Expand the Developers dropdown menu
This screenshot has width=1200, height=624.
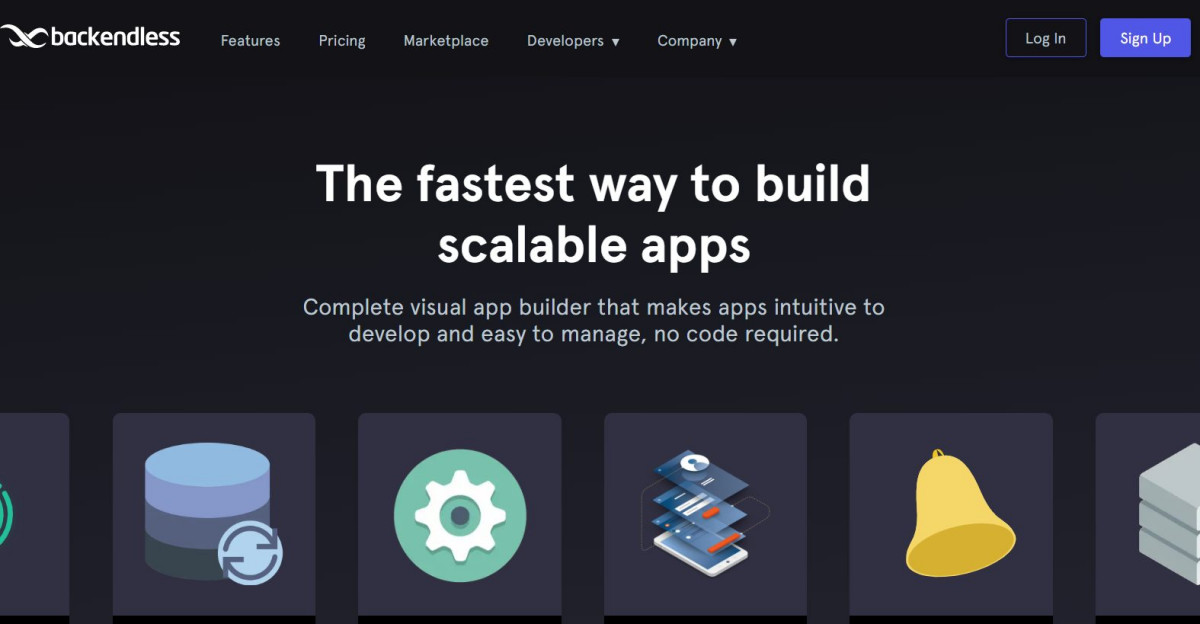point(566,41)
